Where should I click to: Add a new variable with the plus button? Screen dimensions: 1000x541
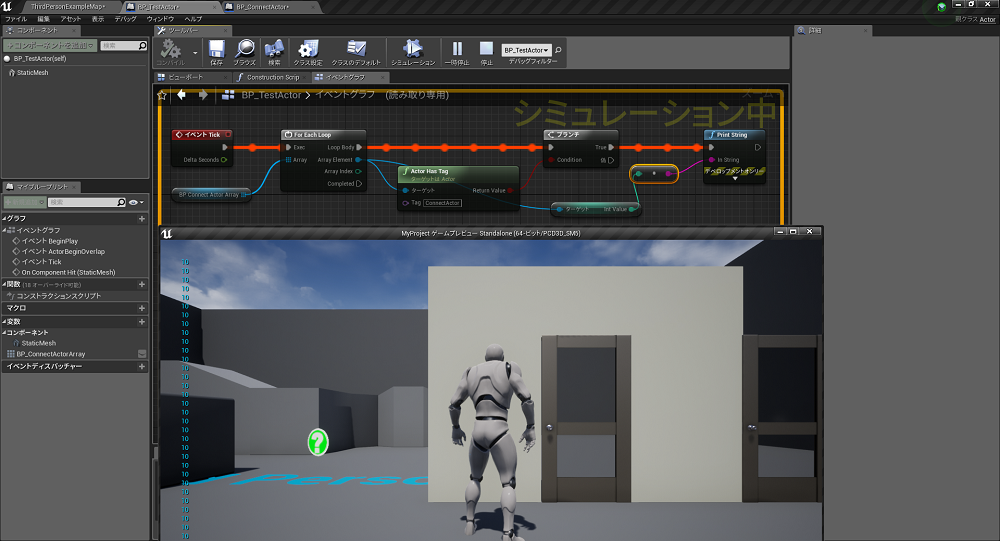point(142,322)
